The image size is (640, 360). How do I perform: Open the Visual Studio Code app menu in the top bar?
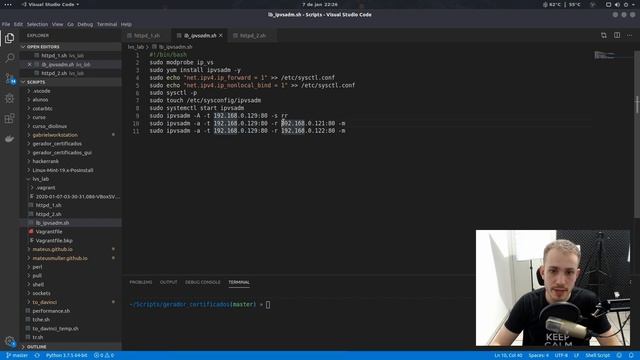click(50, 4)
